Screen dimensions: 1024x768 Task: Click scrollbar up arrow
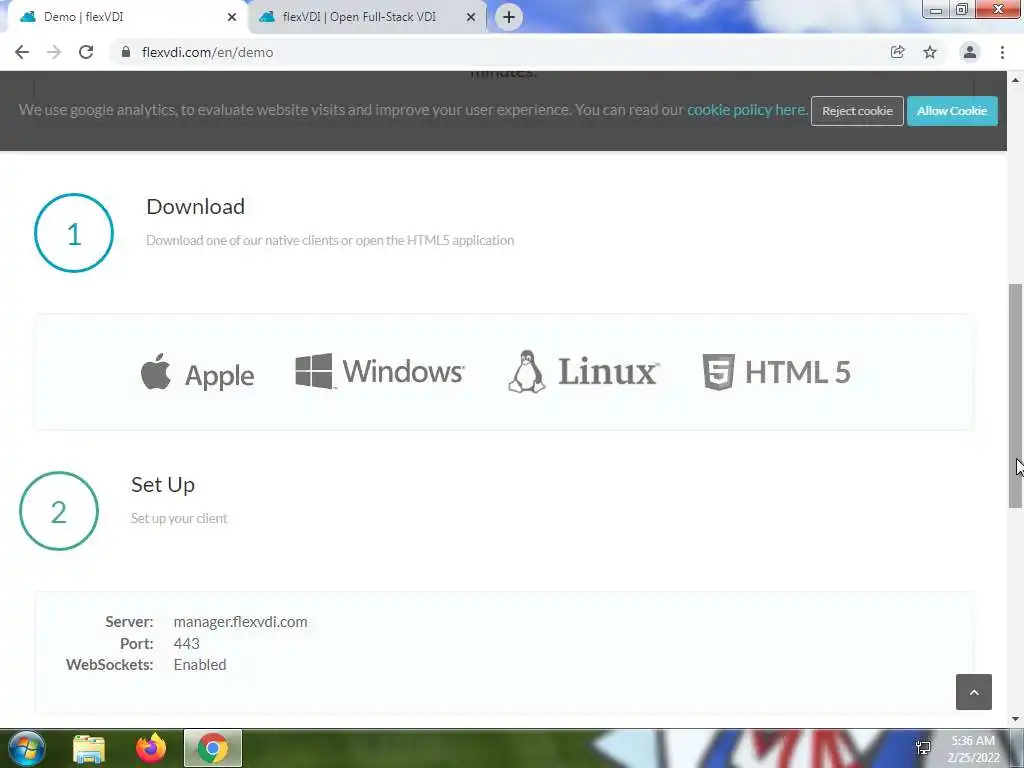tap(1015, 80)
